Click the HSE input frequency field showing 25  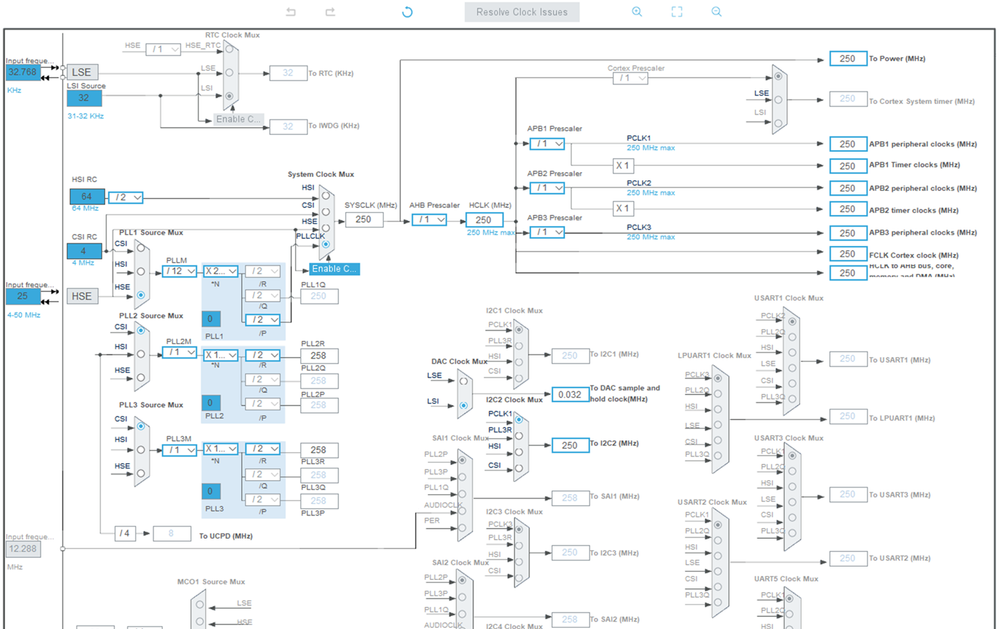tap(23, 296)
